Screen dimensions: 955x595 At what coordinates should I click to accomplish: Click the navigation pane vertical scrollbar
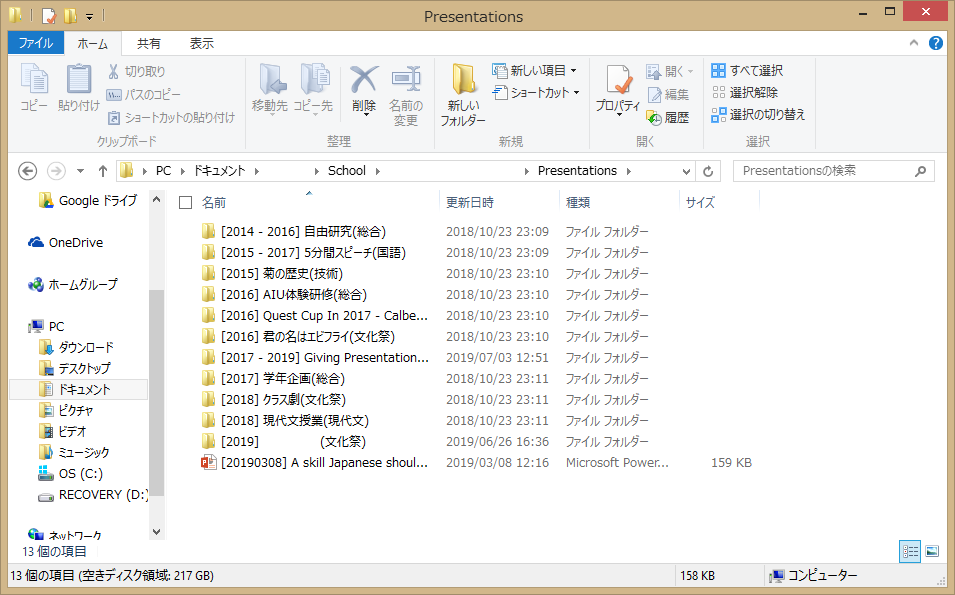click(x=156, y=390)
